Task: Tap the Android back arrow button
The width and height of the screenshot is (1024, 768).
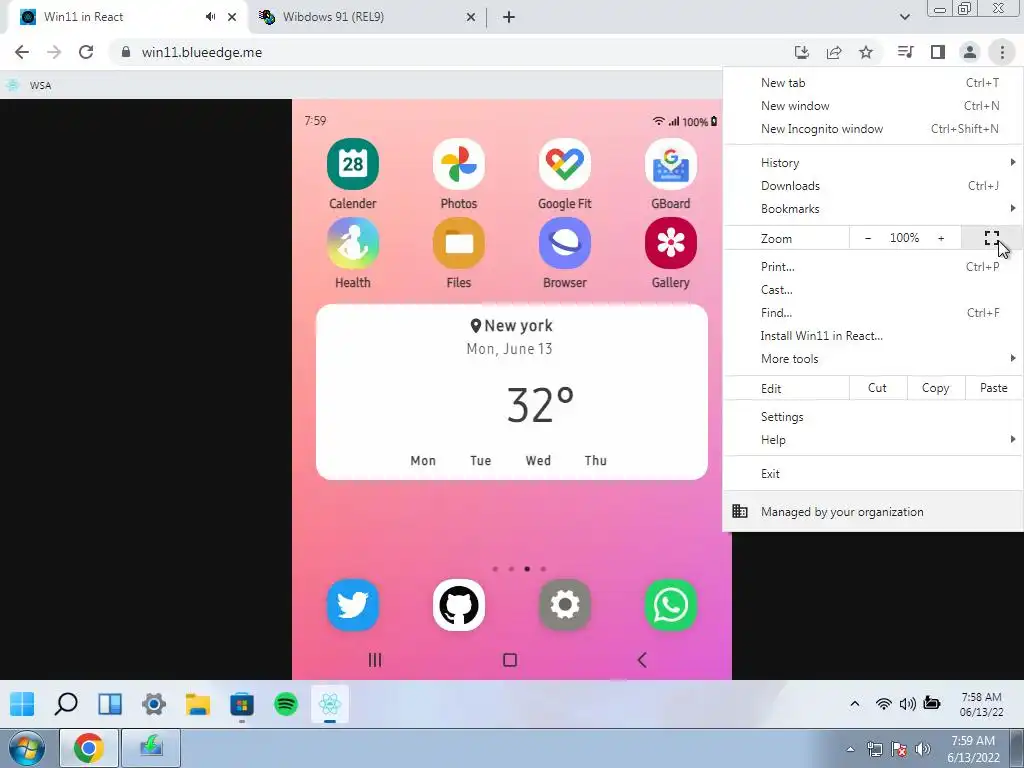Action: pyautogui.click(x=642, y=660)
